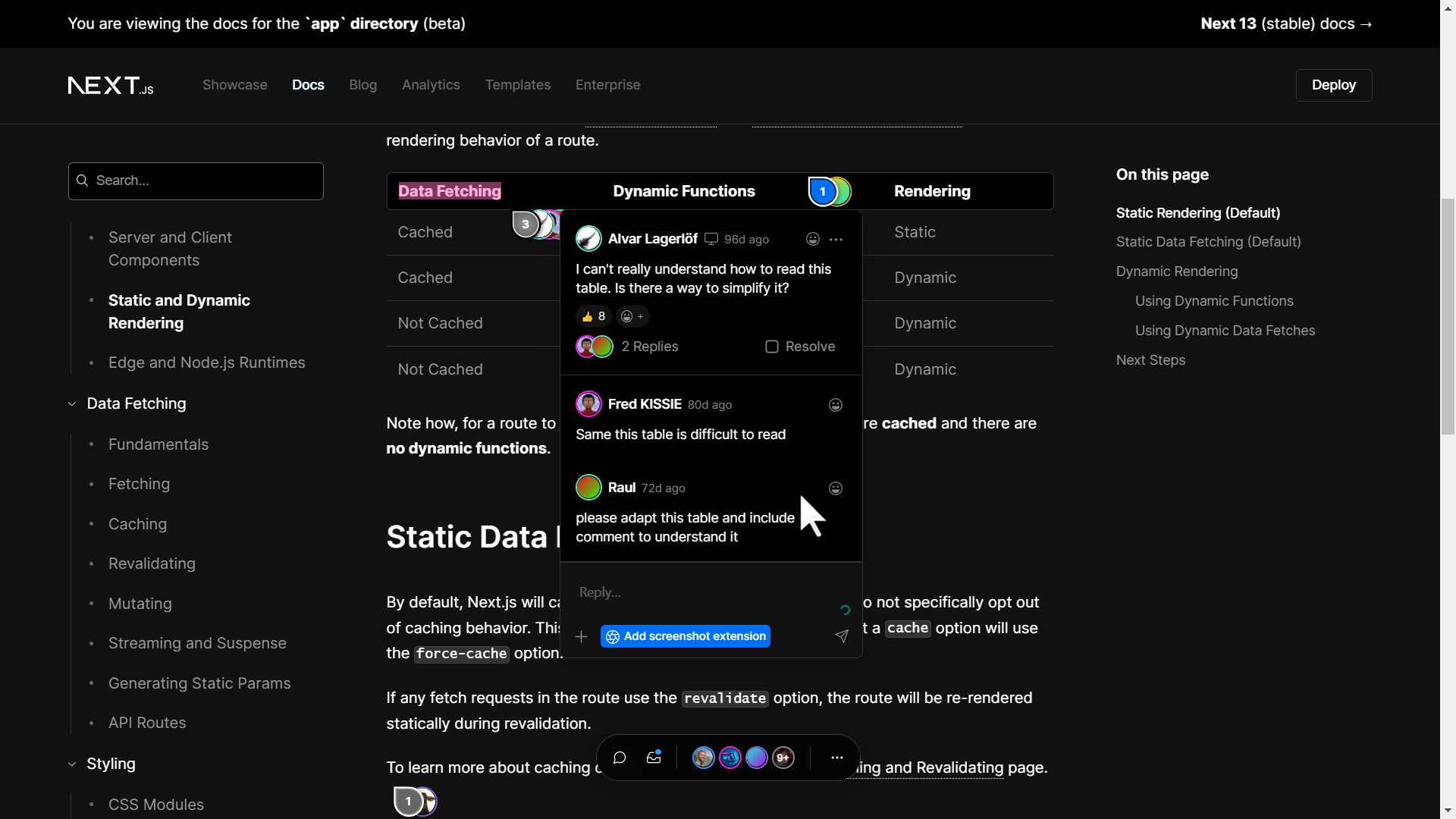1456x819 pixels.
Task: Click the plus attachment icon in reply box
Action: pos(582,636)
